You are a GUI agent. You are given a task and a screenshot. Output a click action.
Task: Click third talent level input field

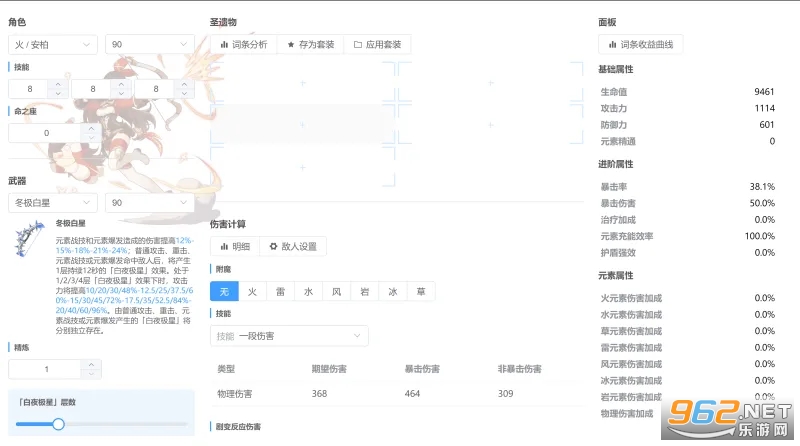pyautogui.click(x=156, y=89)
